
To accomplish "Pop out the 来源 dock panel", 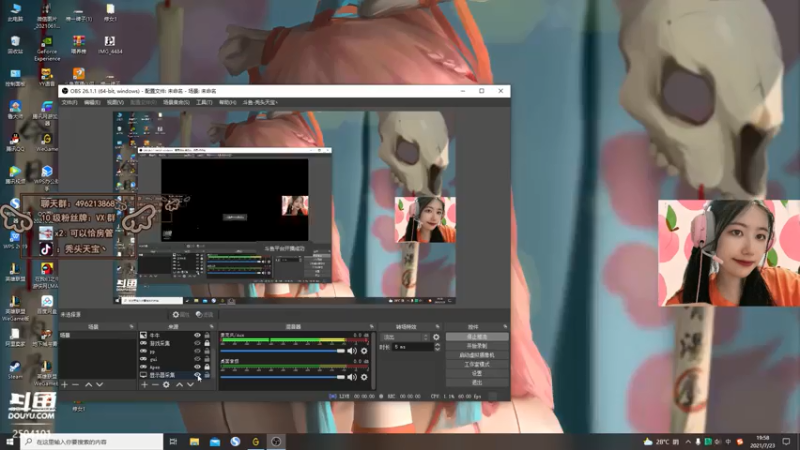I will [212, 327].
